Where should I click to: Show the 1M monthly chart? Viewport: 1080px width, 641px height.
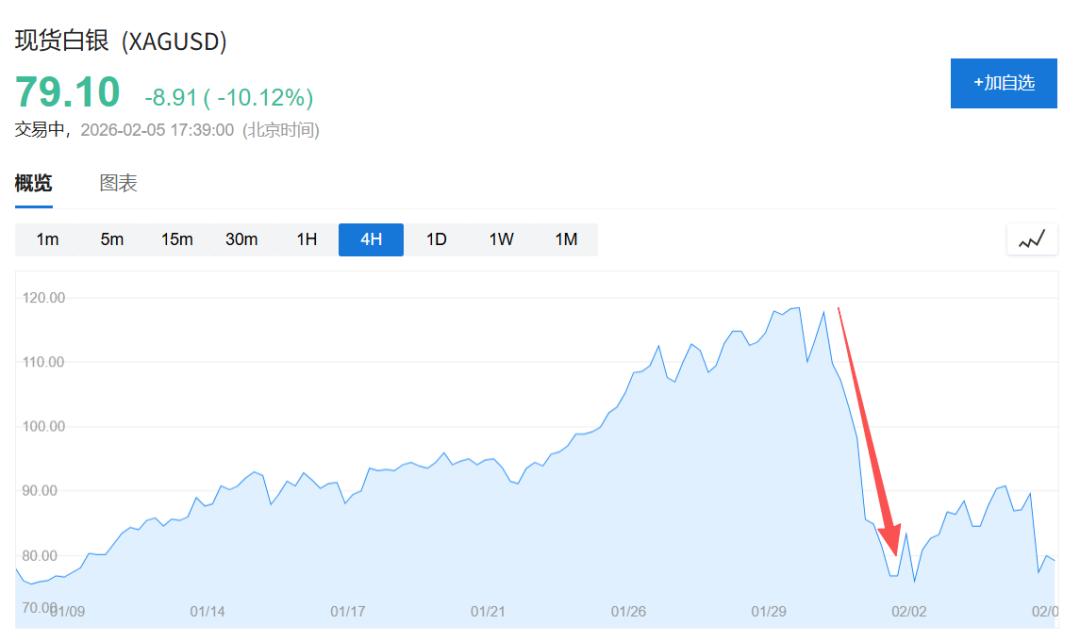[x=566, y=240]
